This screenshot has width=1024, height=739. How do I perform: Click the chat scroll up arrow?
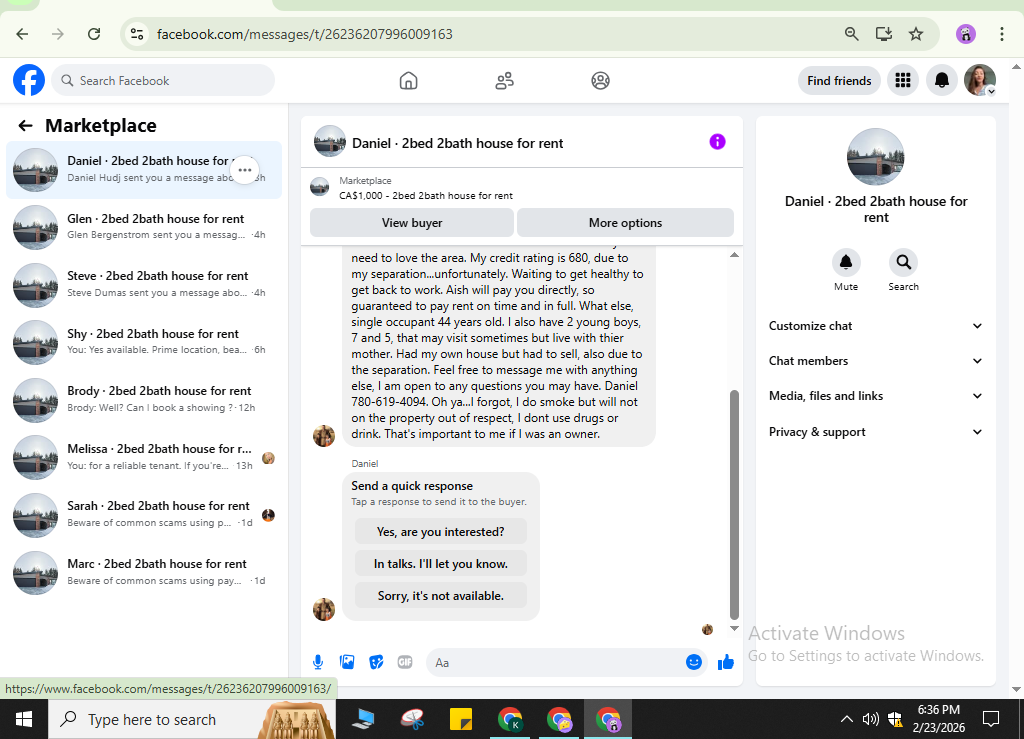click(734, 255)
